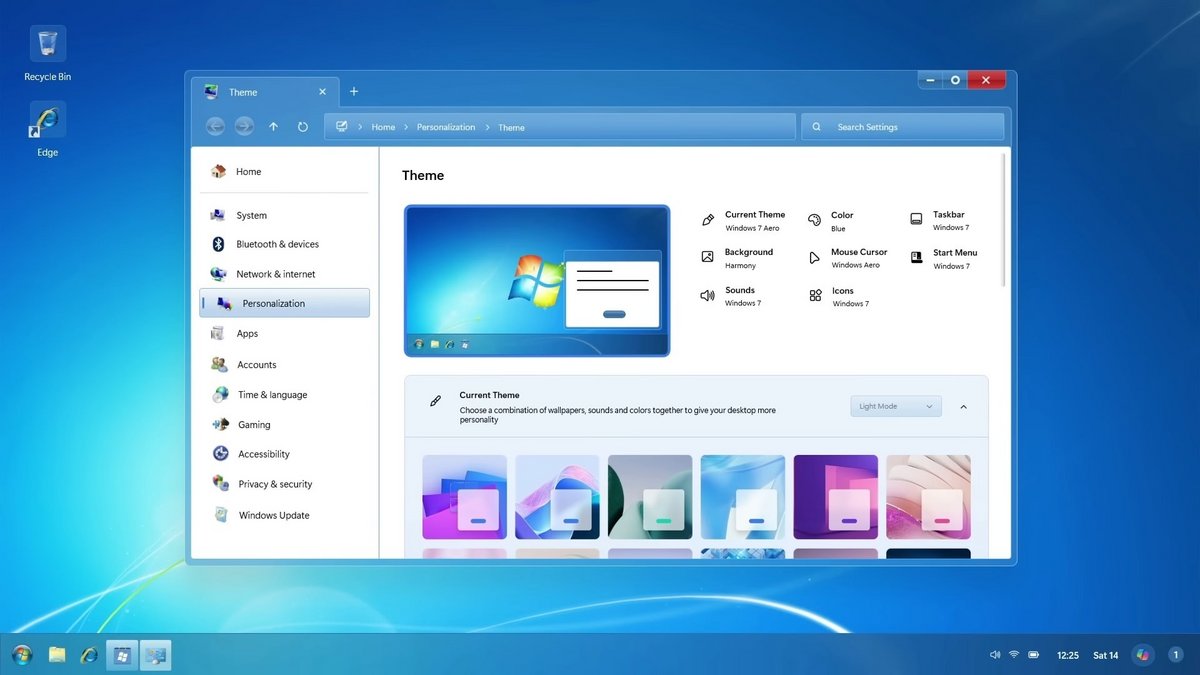This screenshot has height=675, width=1200.
Task: Select Personalization in the sidebar
Action: 284,303
